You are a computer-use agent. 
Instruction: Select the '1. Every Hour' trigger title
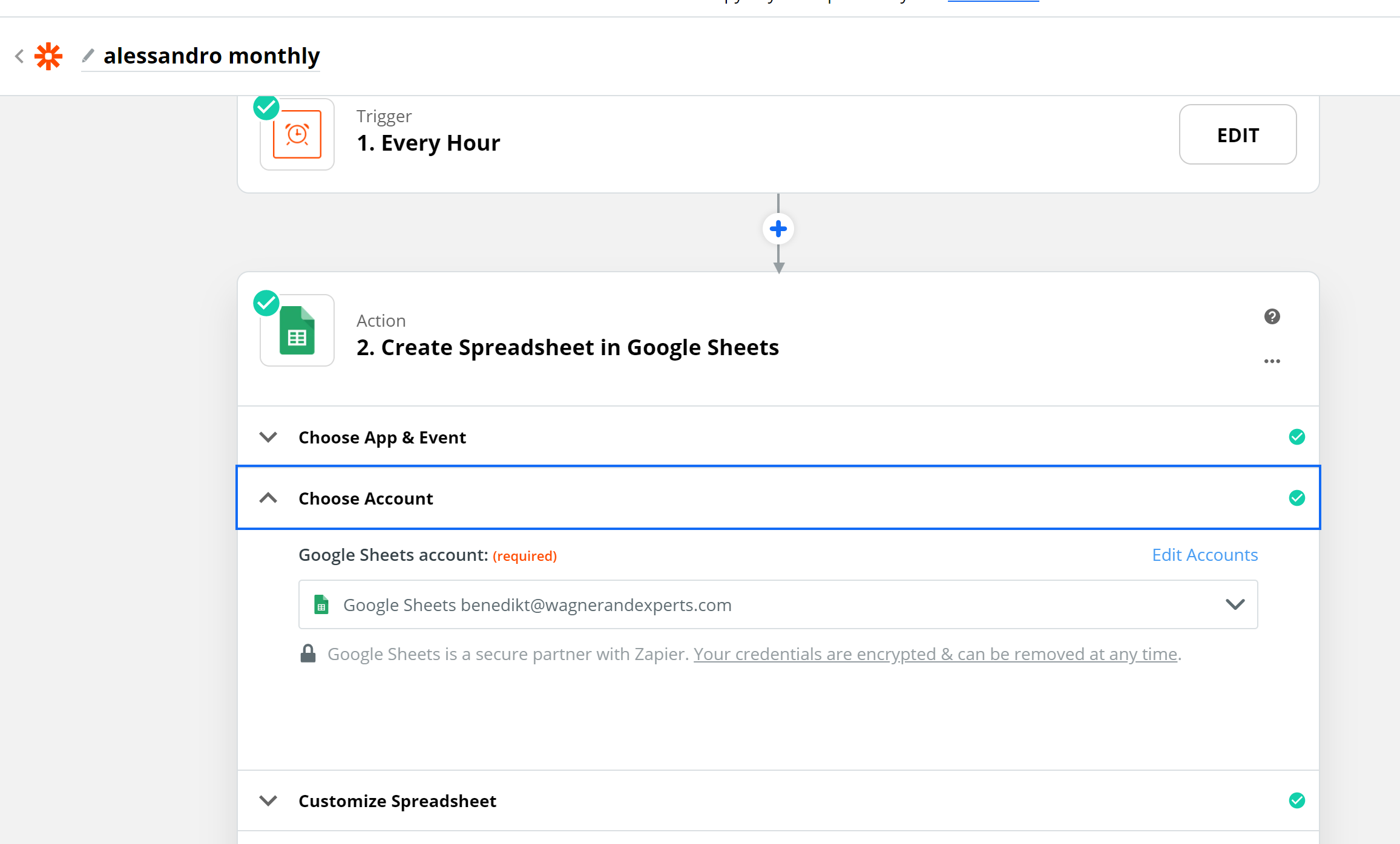point(429,143)
